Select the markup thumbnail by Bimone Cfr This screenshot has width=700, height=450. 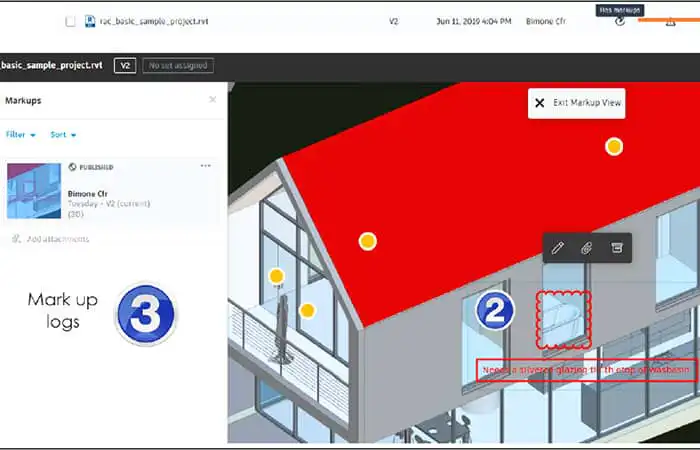tap(34, 191)
